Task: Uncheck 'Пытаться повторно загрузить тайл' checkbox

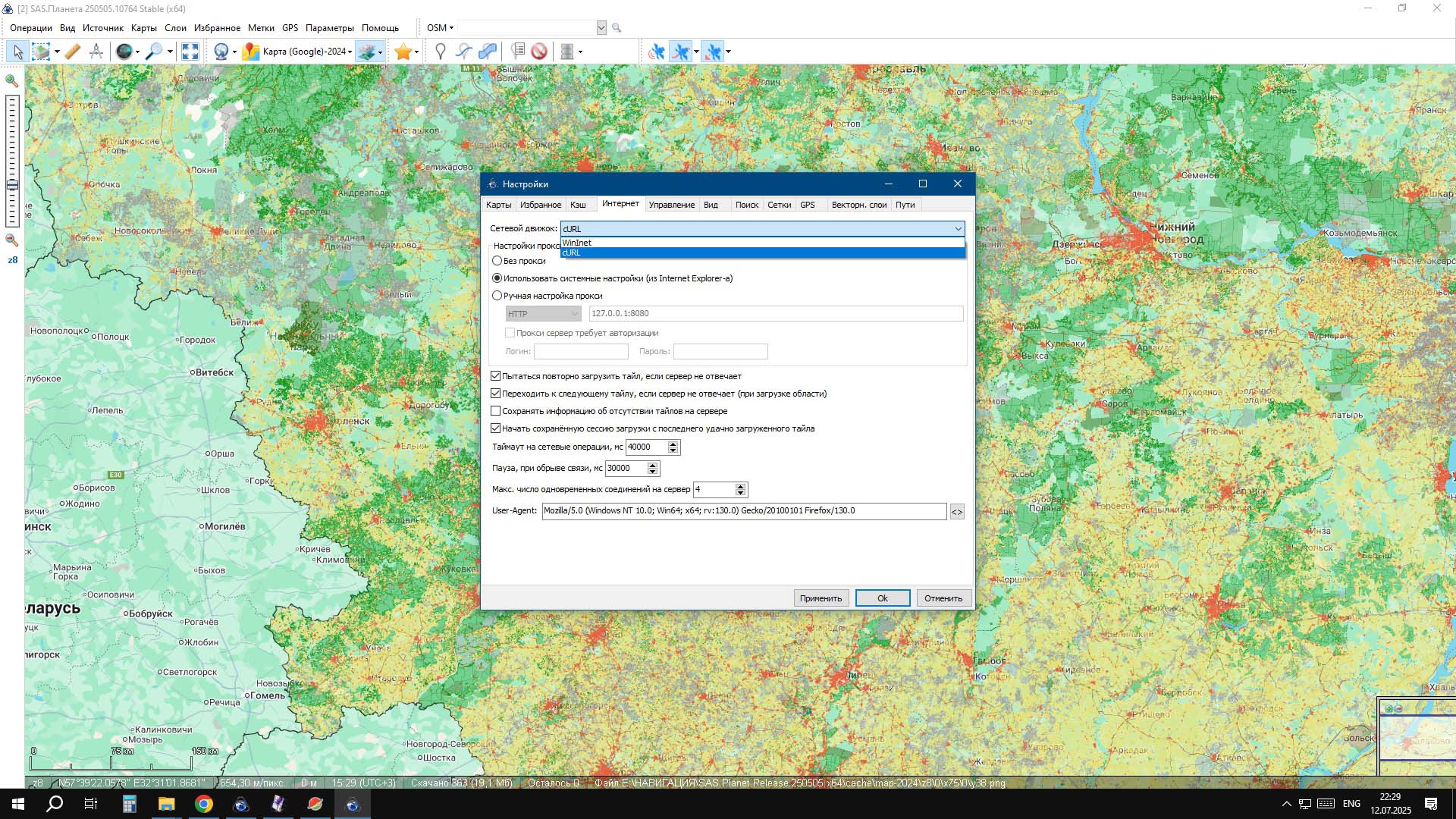Action: tap(496, 376)
